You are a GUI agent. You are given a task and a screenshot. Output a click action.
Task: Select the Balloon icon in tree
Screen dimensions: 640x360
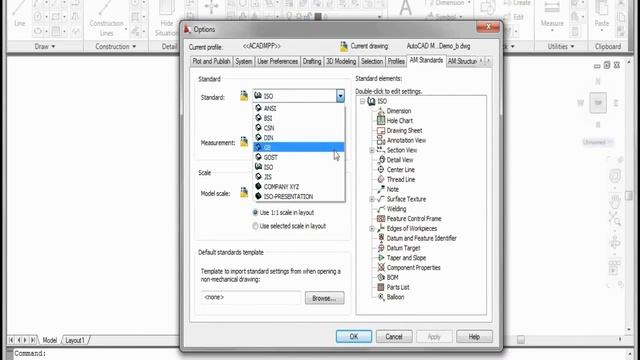point(381,297)
